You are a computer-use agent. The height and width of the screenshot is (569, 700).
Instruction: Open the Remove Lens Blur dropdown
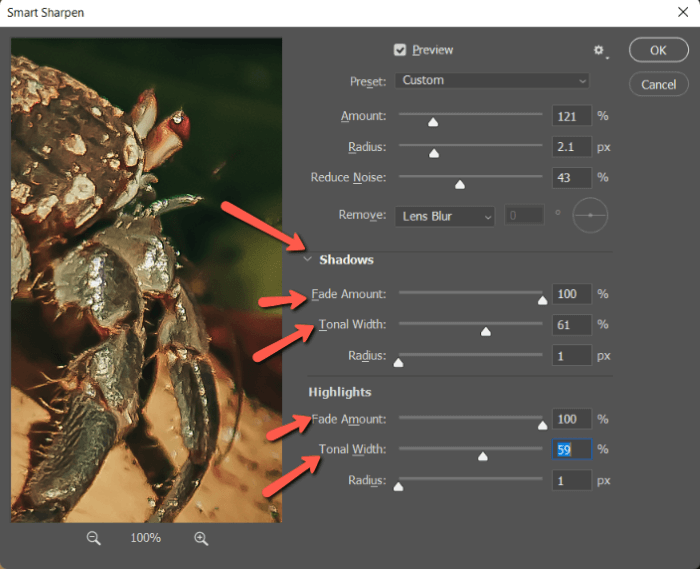446,215
